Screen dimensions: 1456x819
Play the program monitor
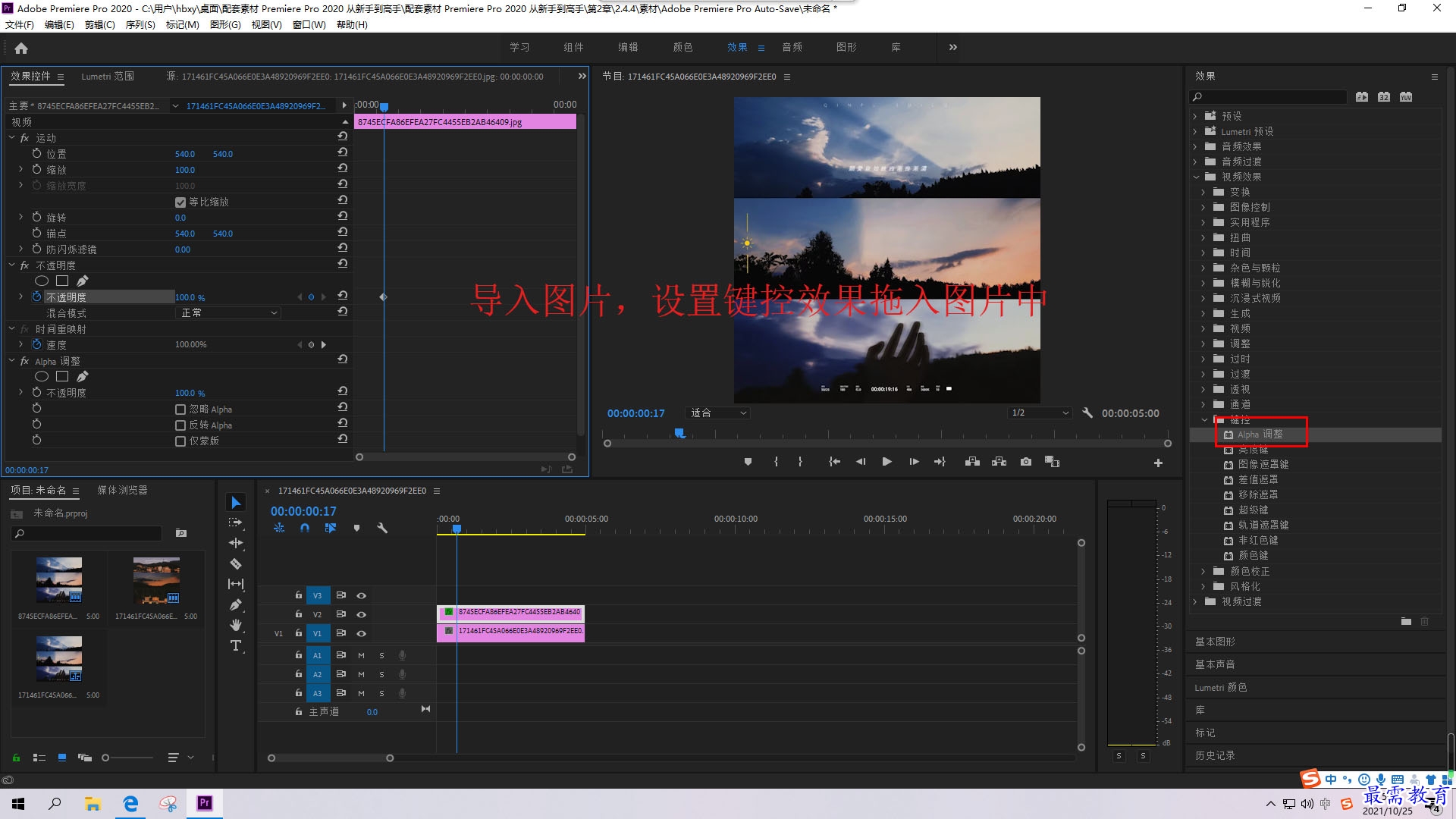pyautogui.click(x=886, y=462)
